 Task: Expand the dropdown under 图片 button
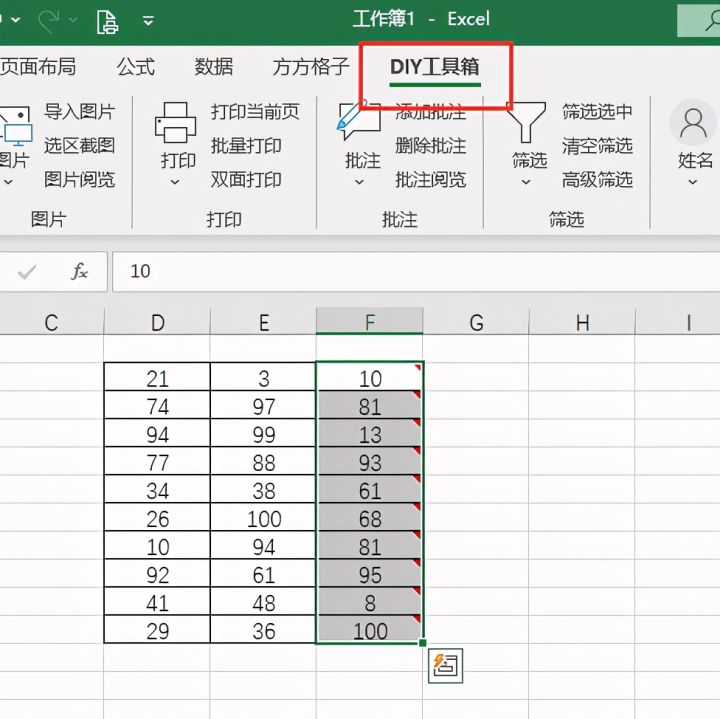(8, 182)
